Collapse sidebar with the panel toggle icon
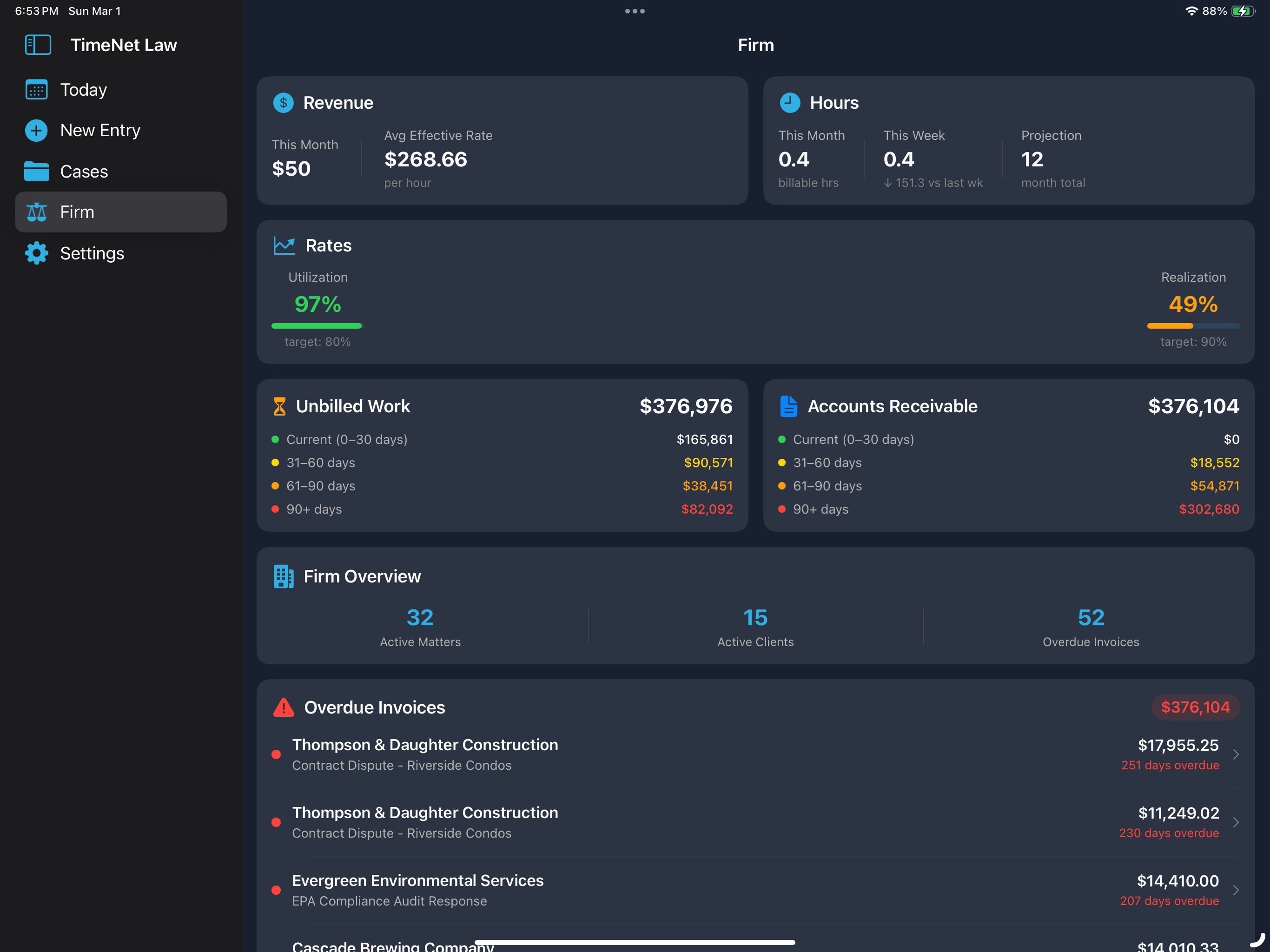 [x=38, y=45]
